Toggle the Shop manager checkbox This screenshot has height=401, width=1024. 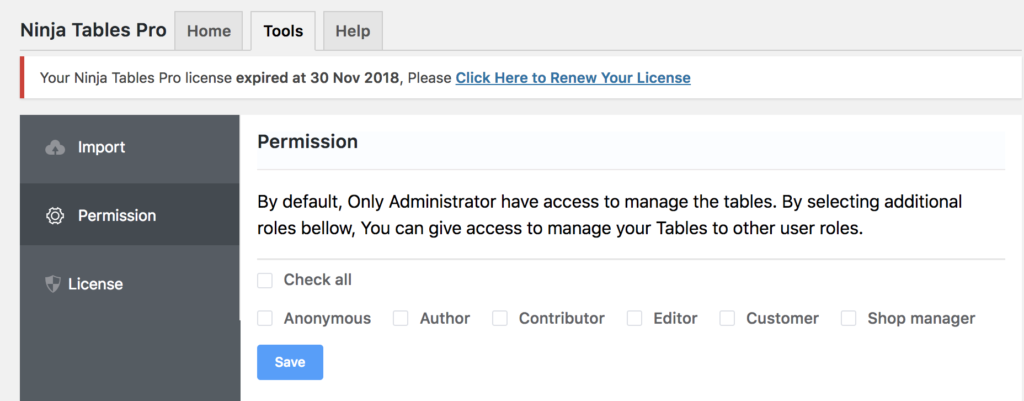coord(848,319)
